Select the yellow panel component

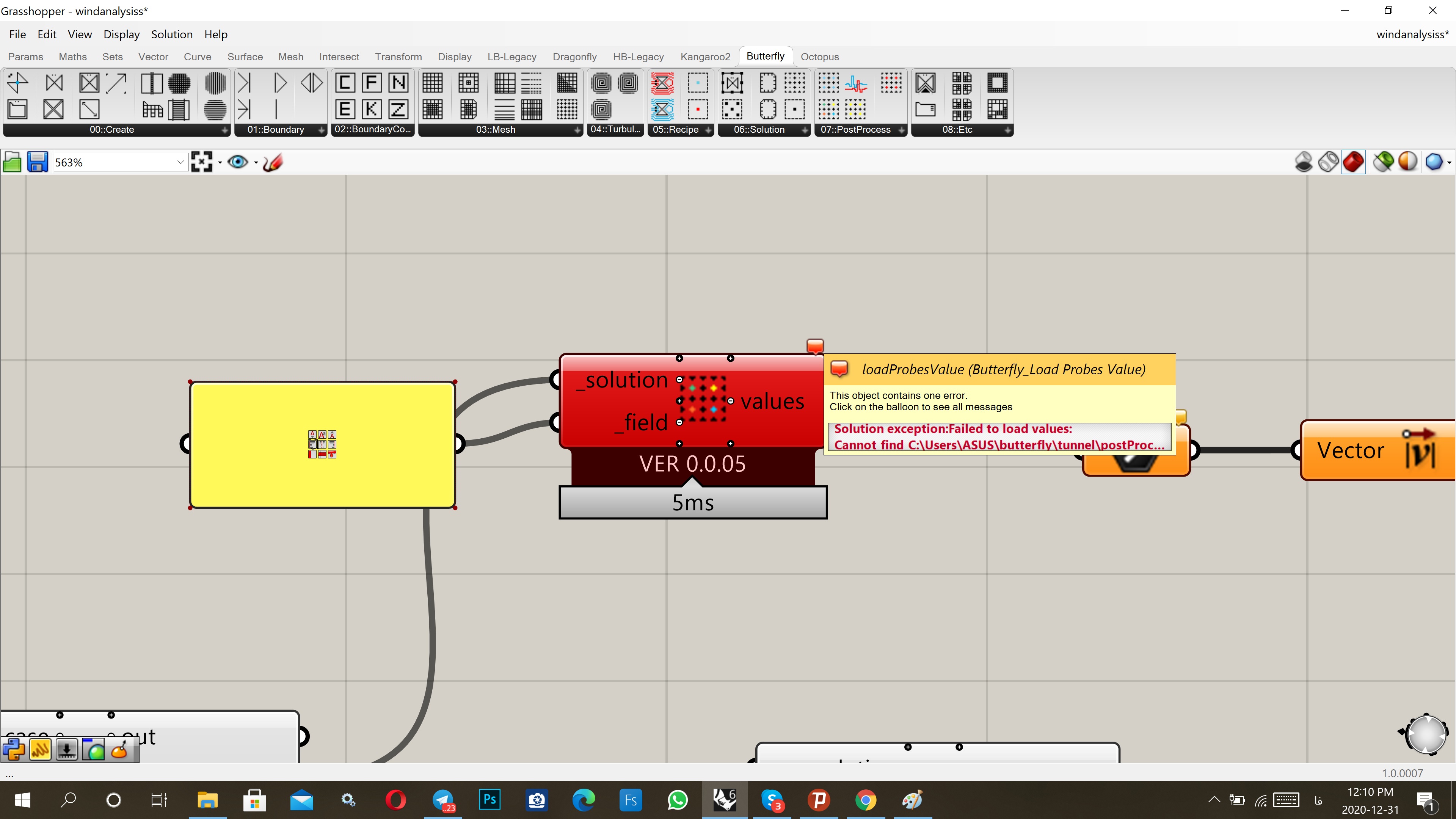tap(323, 445)
